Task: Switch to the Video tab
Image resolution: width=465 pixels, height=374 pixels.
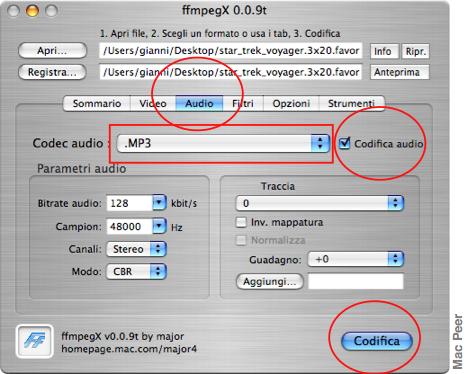Action: point(153,103)
